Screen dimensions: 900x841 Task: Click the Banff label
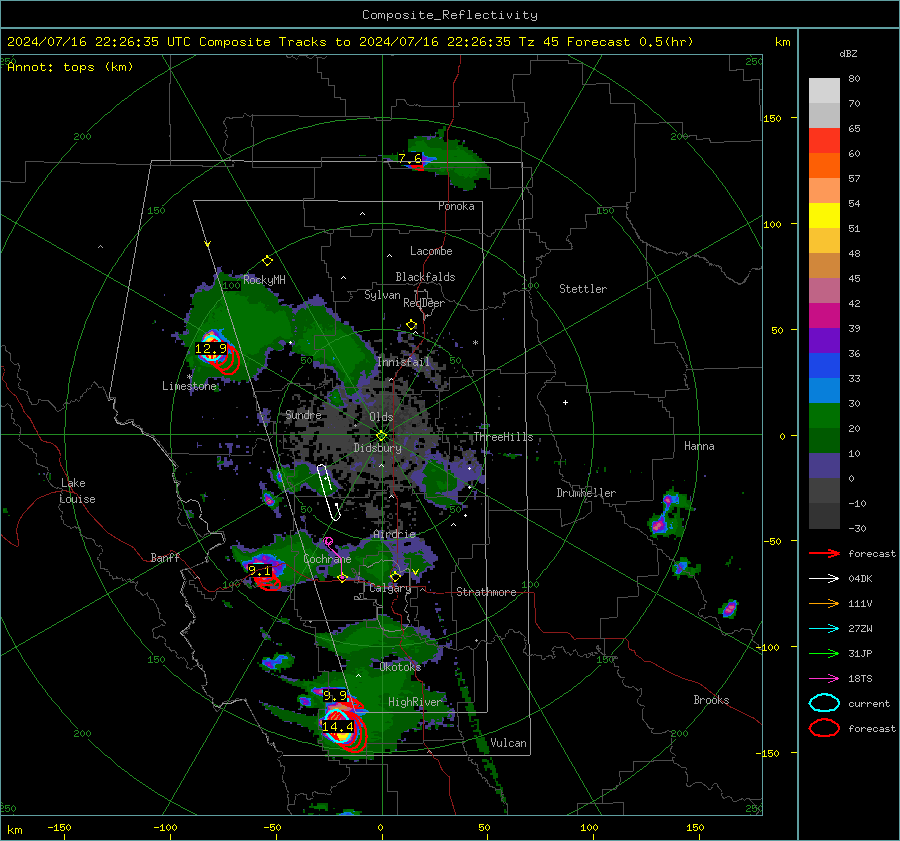click(165, 558)
